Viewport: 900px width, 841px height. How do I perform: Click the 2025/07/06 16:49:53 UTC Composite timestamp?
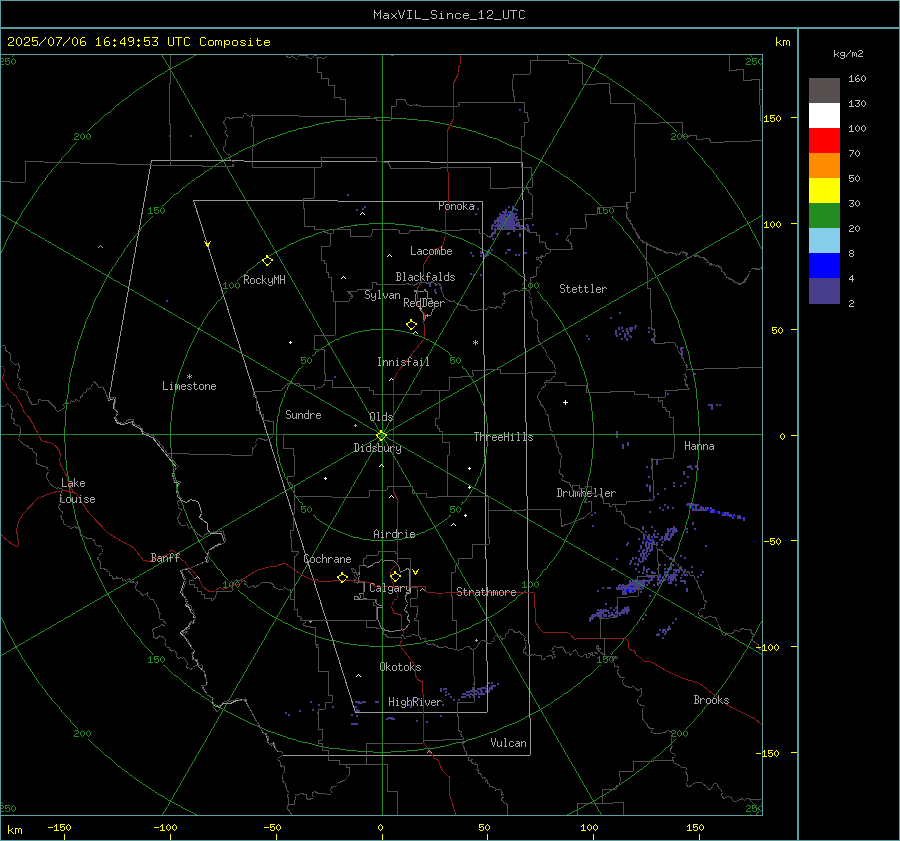coord(139,42)
